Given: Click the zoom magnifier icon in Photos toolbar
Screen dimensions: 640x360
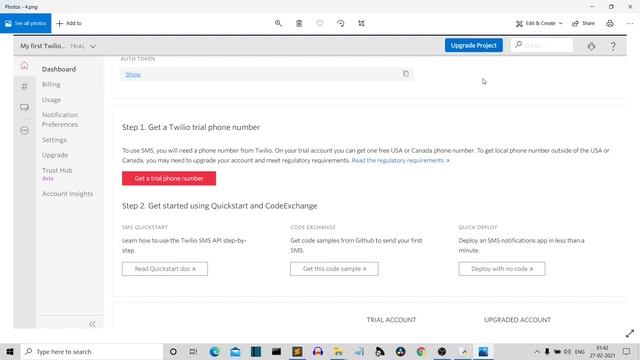Looking at the screenshot, I should click(278, 23).
